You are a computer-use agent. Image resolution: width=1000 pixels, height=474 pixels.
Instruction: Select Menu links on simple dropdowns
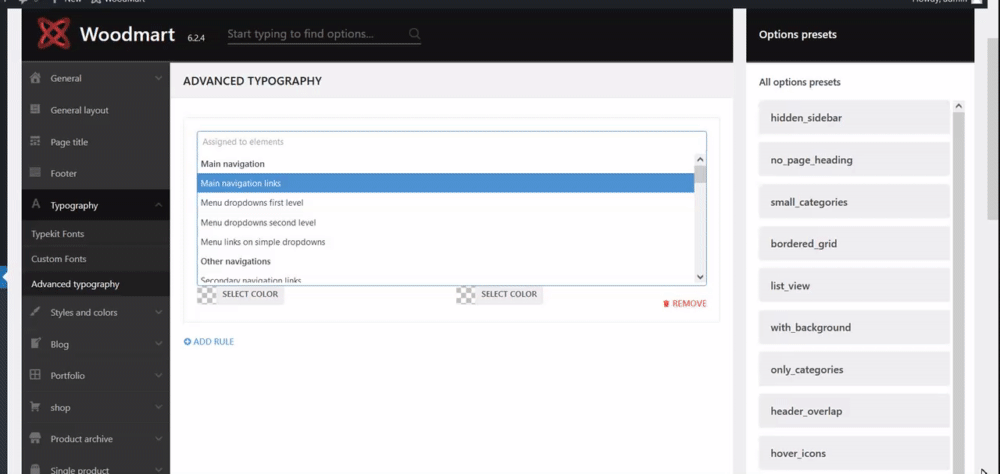pos(445,242)
